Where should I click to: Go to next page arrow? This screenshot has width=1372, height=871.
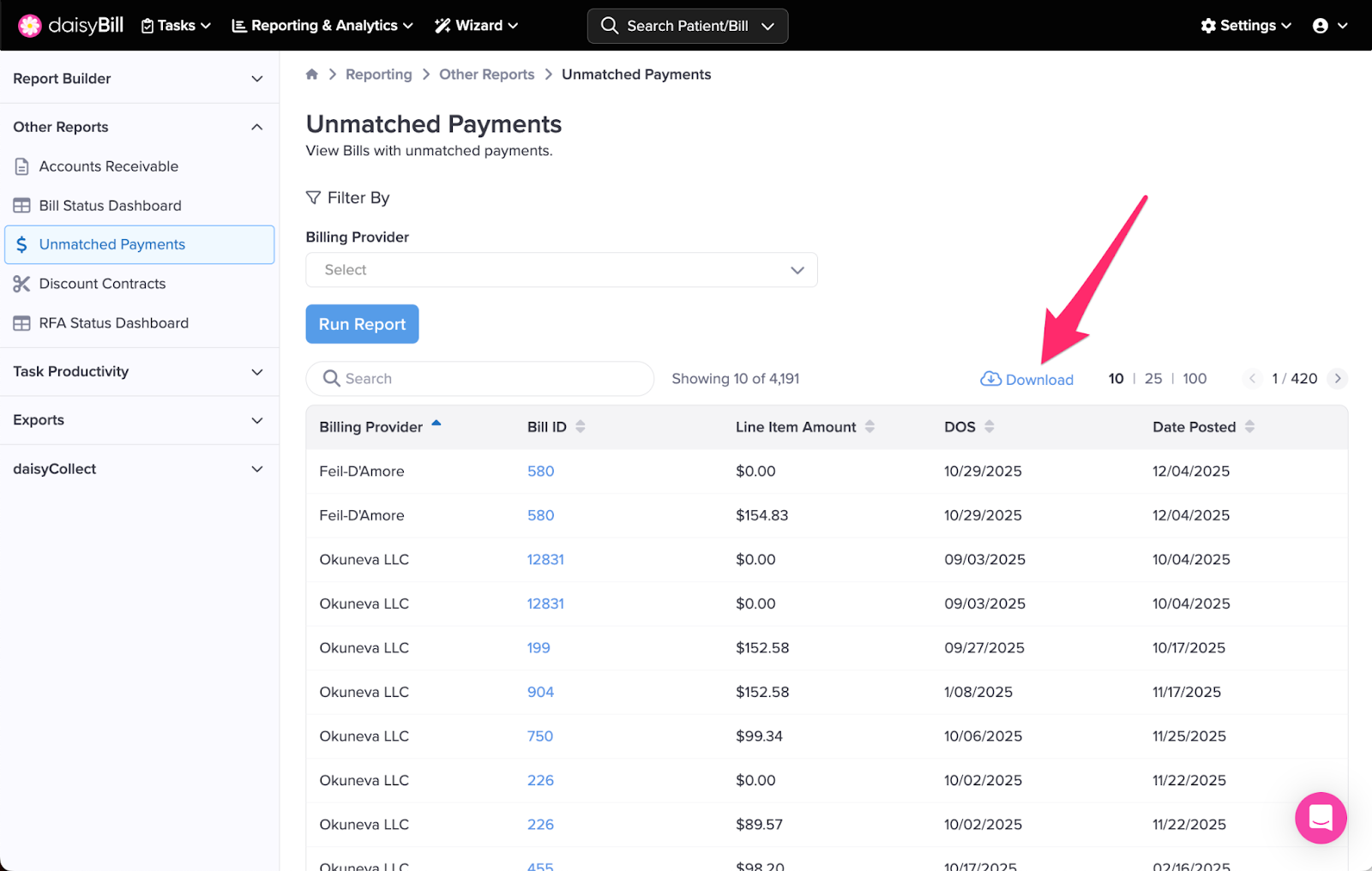[x=1337, y=379]
